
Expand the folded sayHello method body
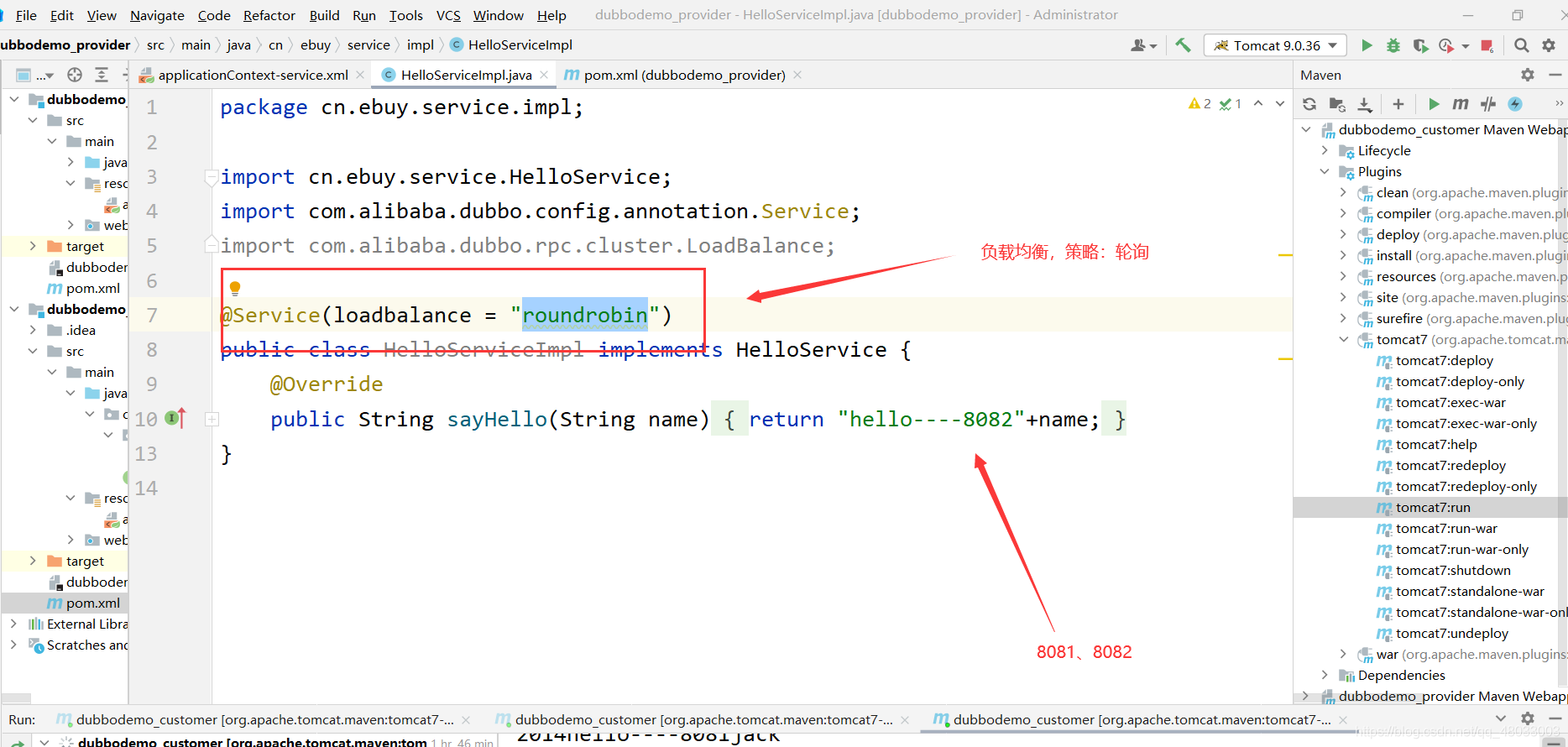(212, 419)
